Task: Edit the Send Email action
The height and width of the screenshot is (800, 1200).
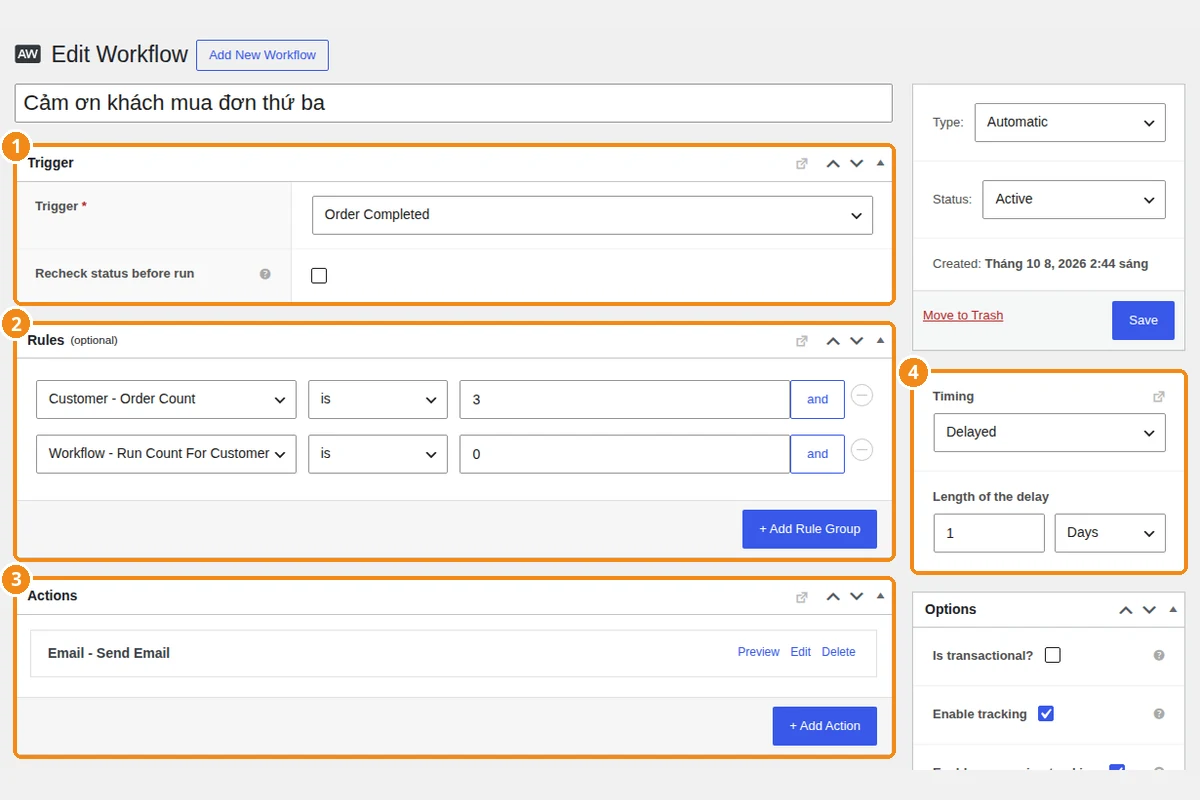Action: [800, 652]
